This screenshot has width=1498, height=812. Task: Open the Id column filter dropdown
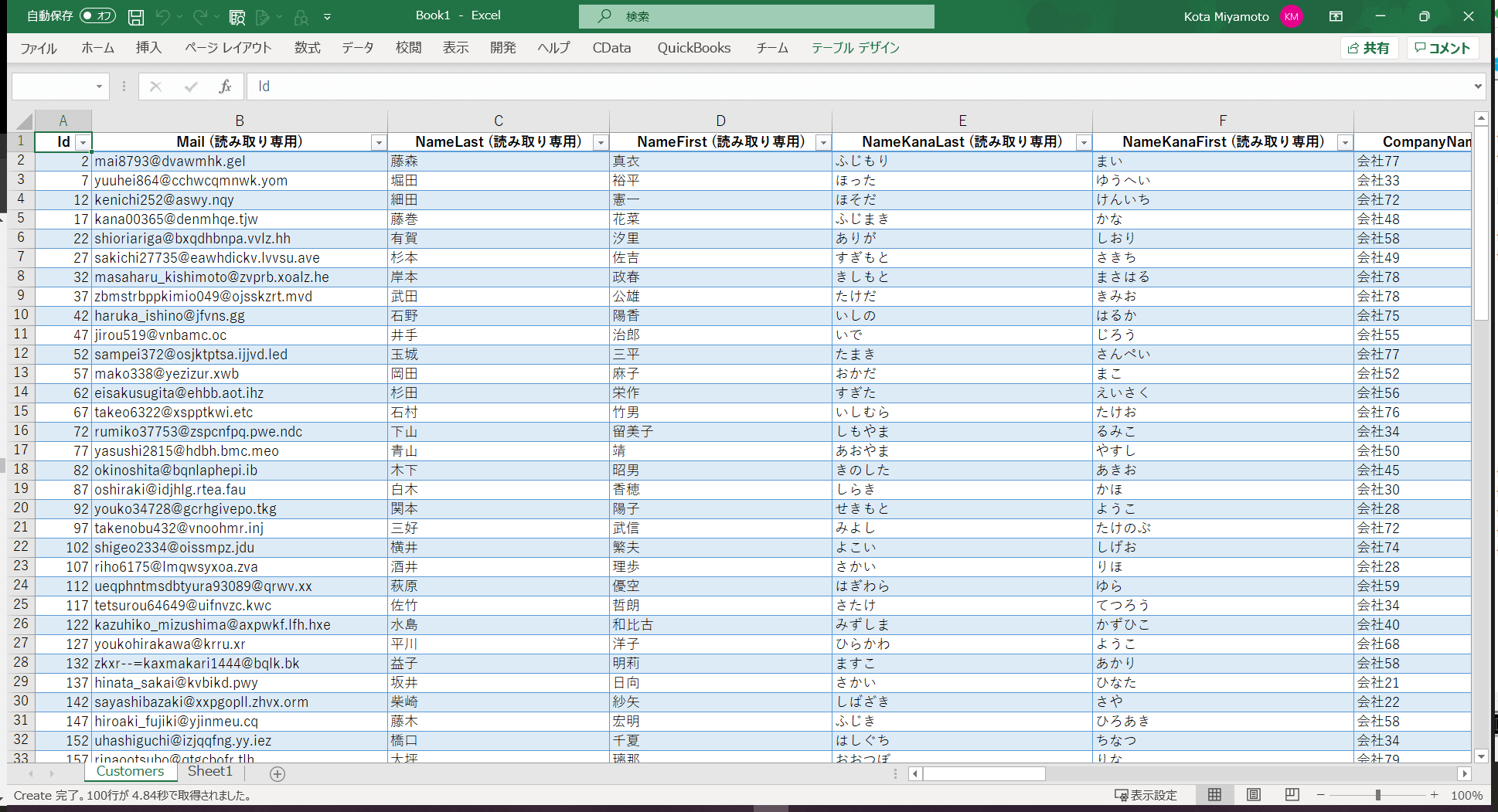(83, 143)
